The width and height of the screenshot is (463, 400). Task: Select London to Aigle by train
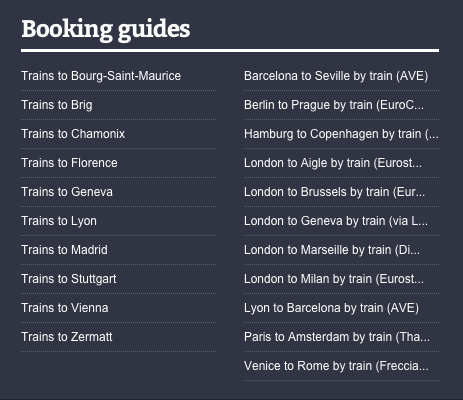[333, 163]
